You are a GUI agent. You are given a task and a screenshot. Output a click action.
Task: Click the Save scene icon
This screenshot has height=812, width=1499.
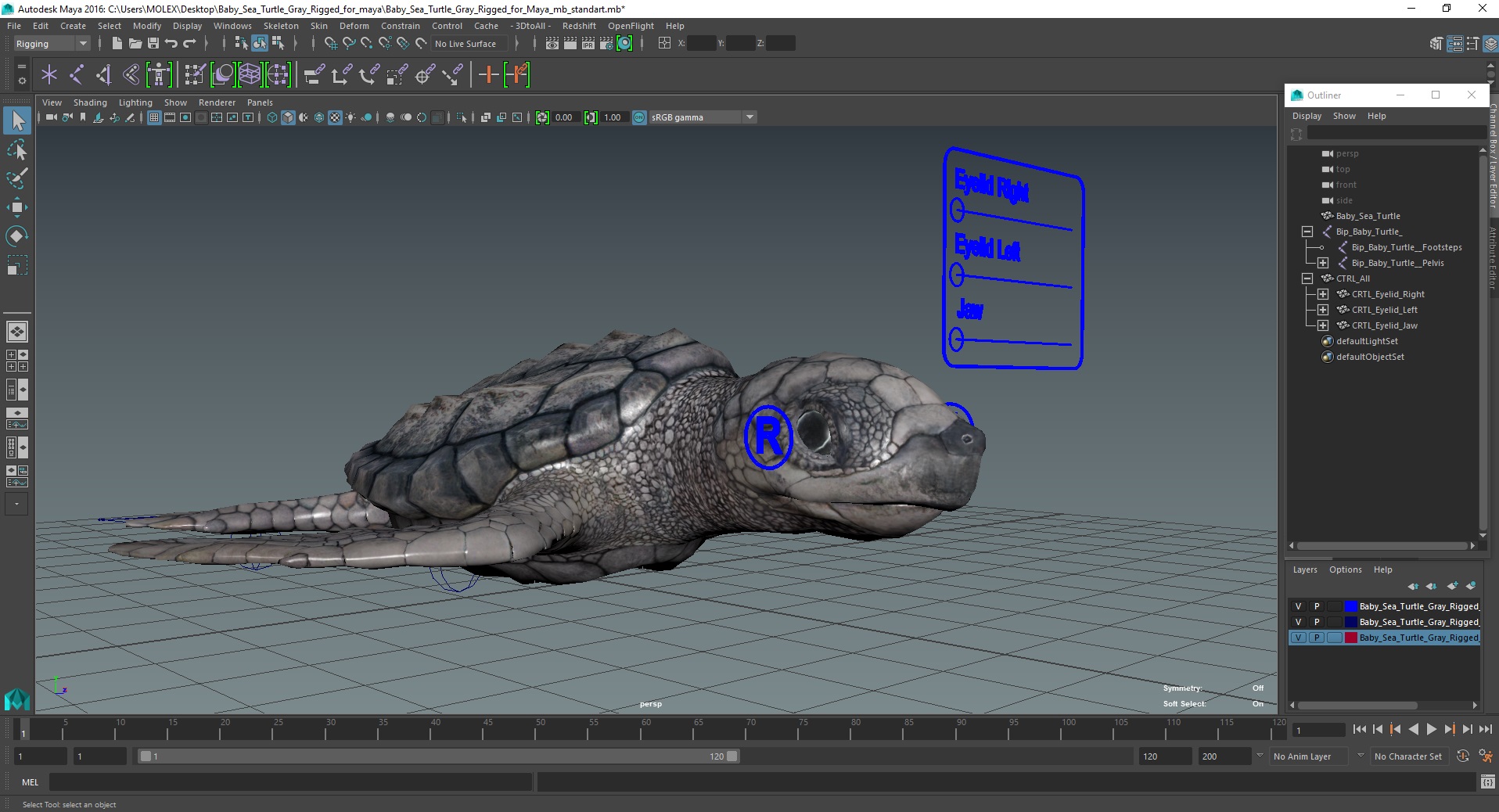point(153,44)
